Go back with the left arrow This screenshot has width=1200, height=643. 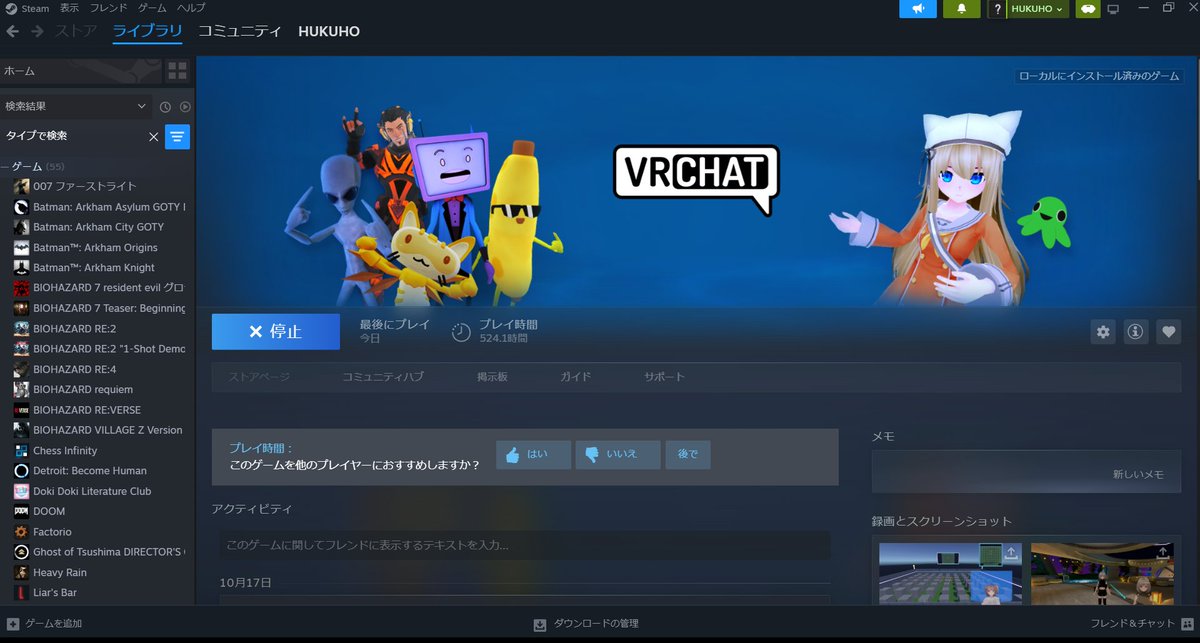[x=13, y=31]
